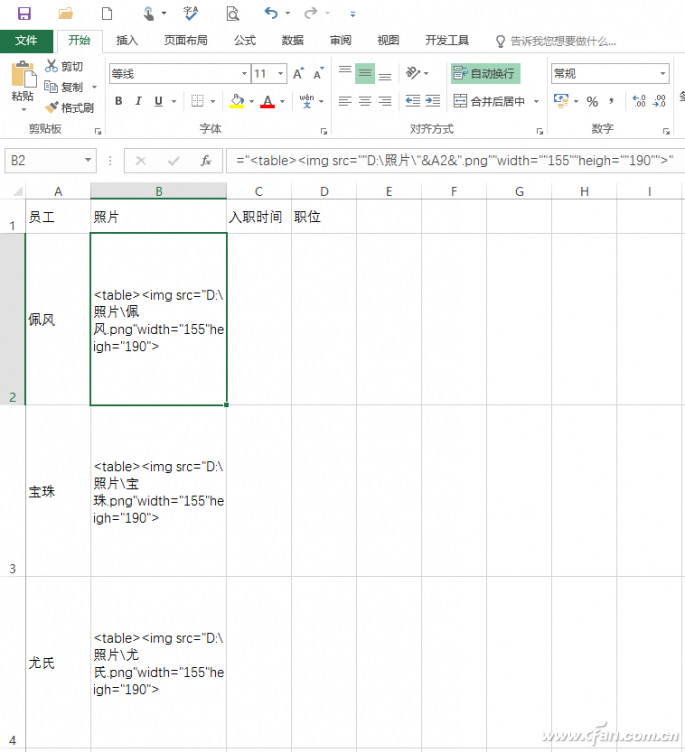
Task: Open the number format dropdown (常规)
Action: pyautogui.click(x=662, y=74)
